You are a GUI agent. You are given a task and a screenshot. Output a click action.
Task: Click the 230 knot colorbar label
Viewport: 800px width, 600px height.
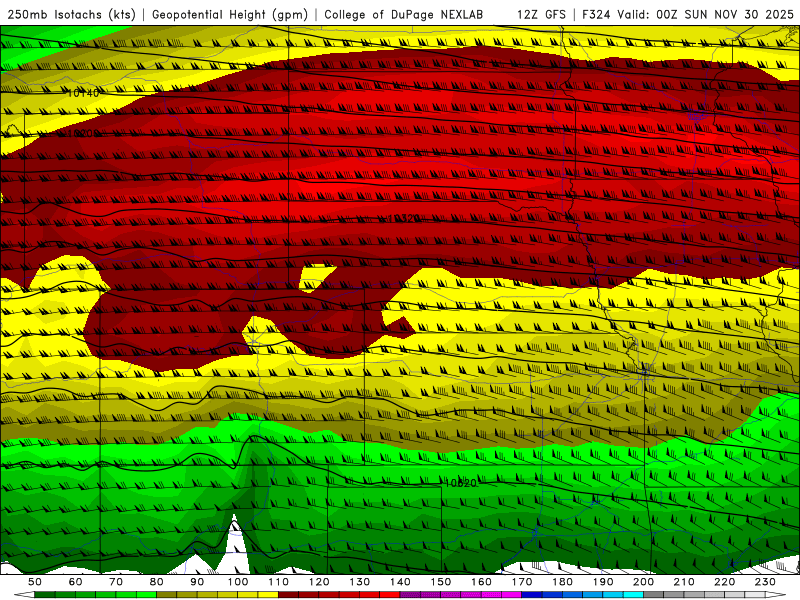765,582
